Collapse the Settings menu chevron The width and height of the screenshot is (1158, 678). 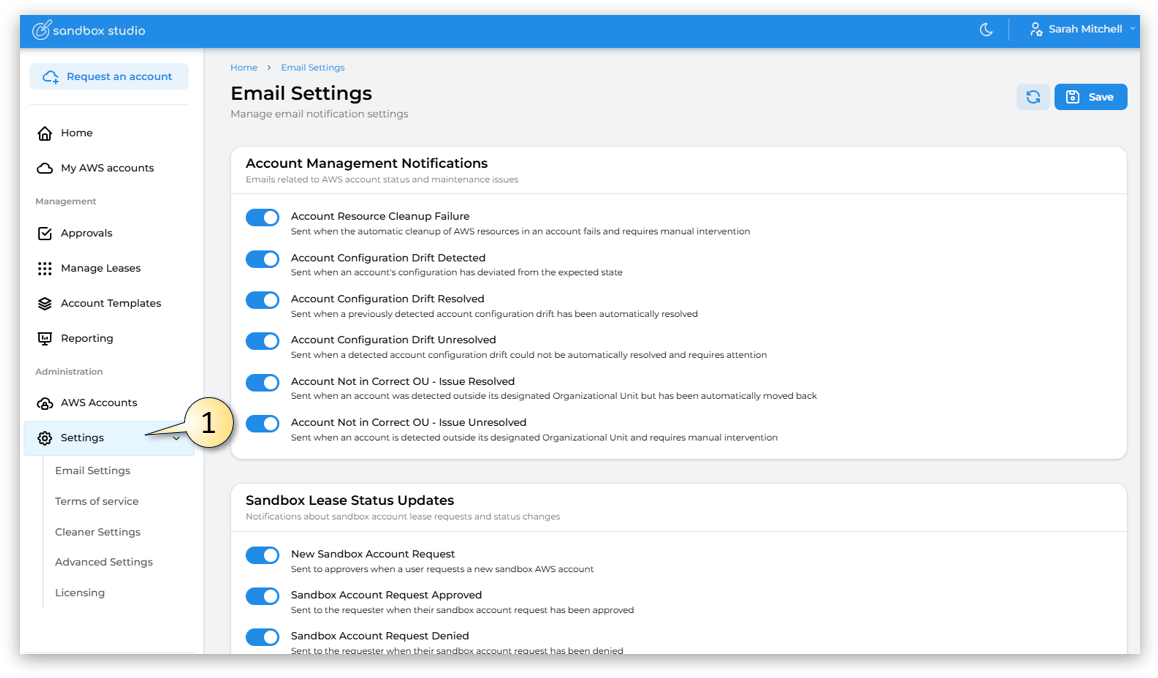pos(177,438)
